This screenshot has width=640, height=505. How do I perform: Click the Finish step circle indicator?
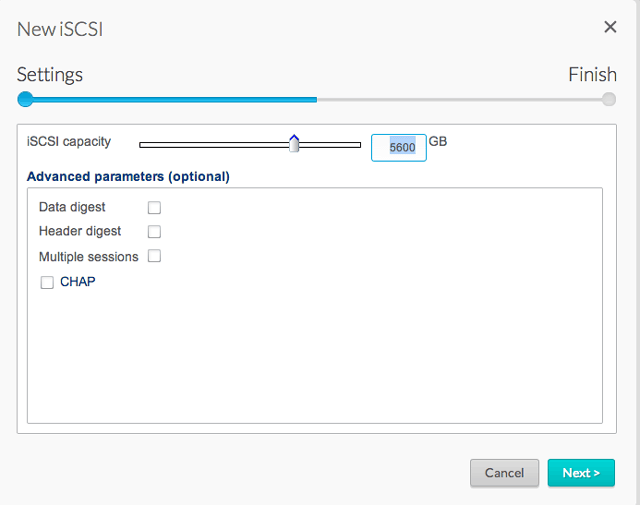pyautogui.click(x=609, y=99)
